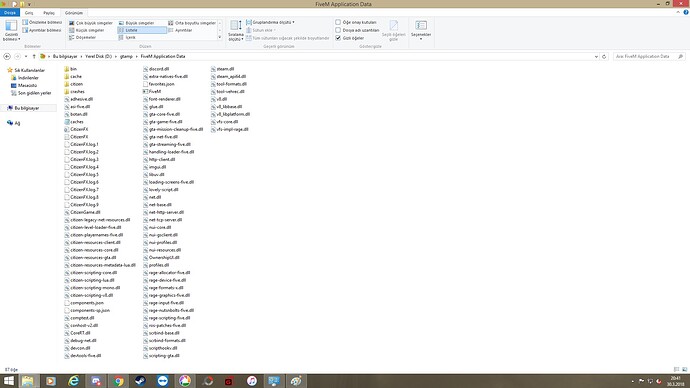690x388 pixels.
Task: Open TeamViewer from the taskbar
Action: tap(163, 381)
